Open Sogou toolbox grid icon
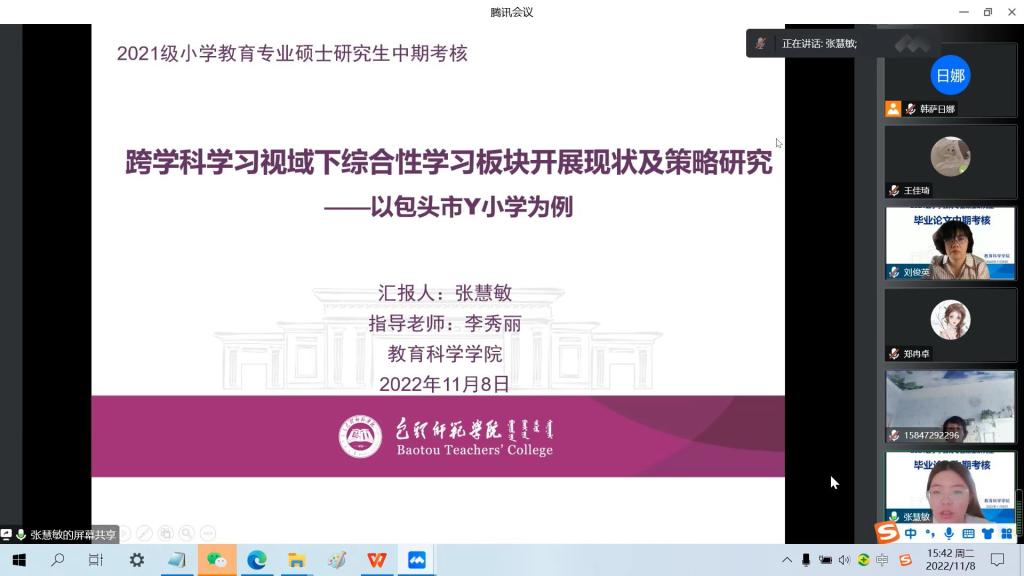This screenshot has width=1024, height=576. [1007, 534]
